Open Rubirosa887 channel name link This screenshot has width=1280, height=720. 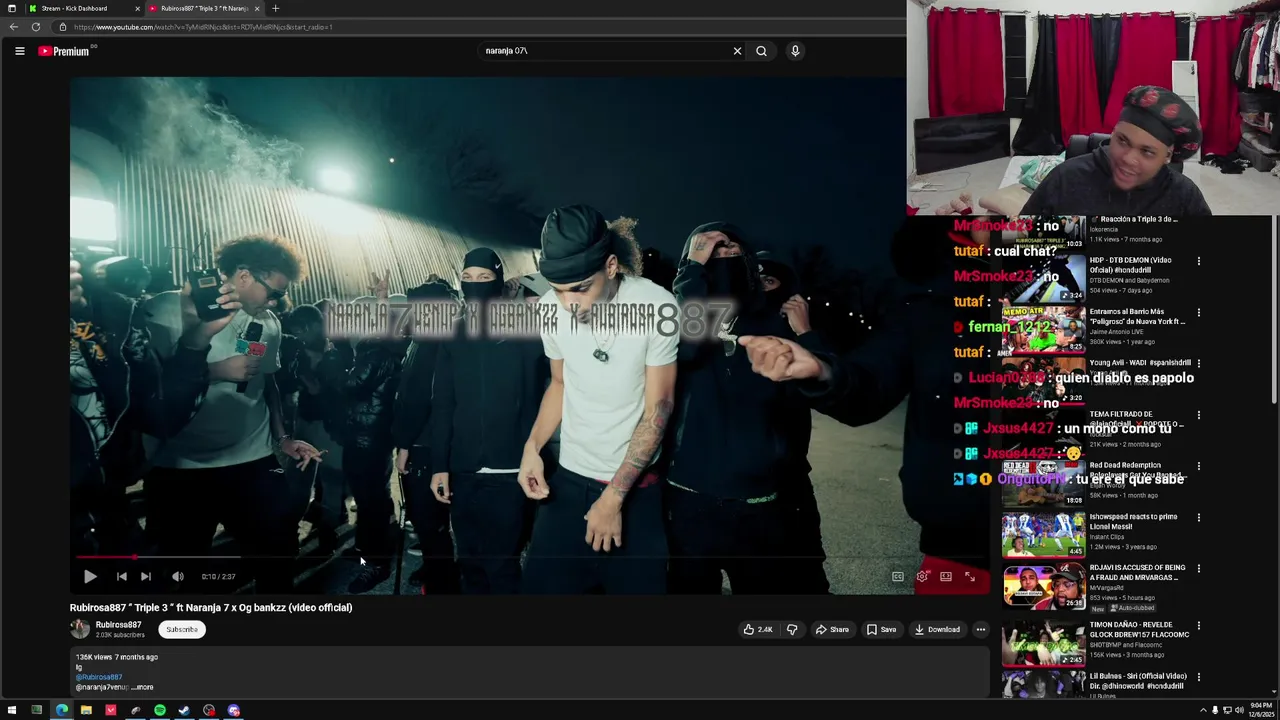pyautogui.click(x=118, y=625)
